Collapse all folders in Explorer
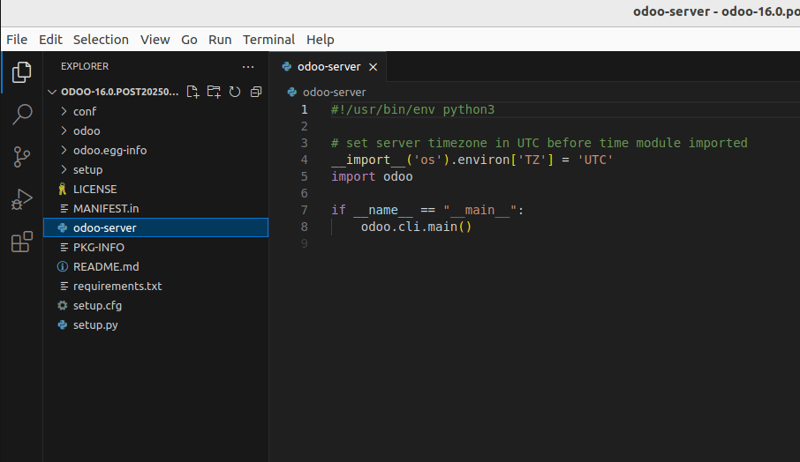The image size is (800, 462). pos(256,92)
